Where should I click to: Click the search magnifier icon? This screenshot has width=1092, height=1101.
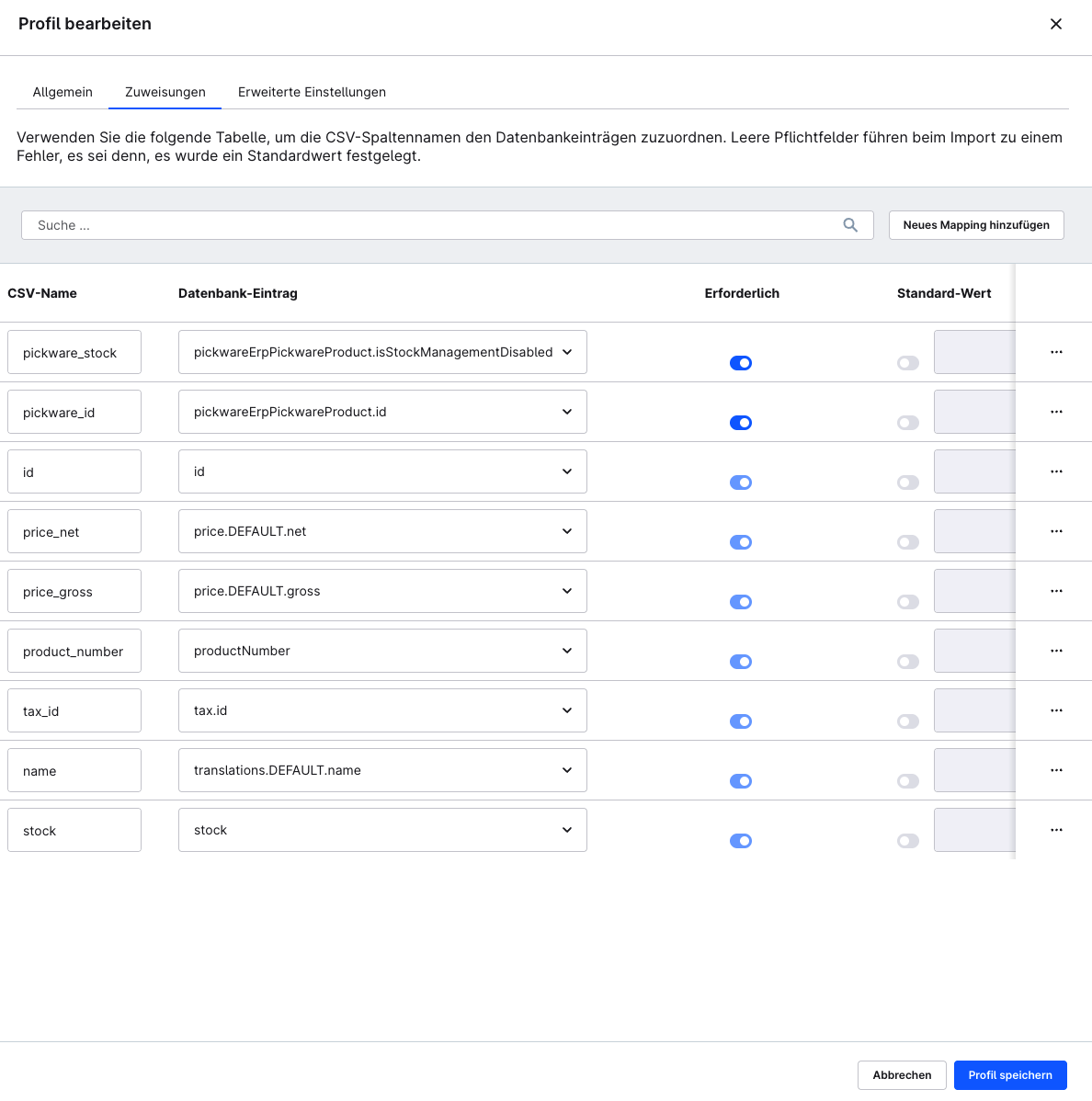850,225
